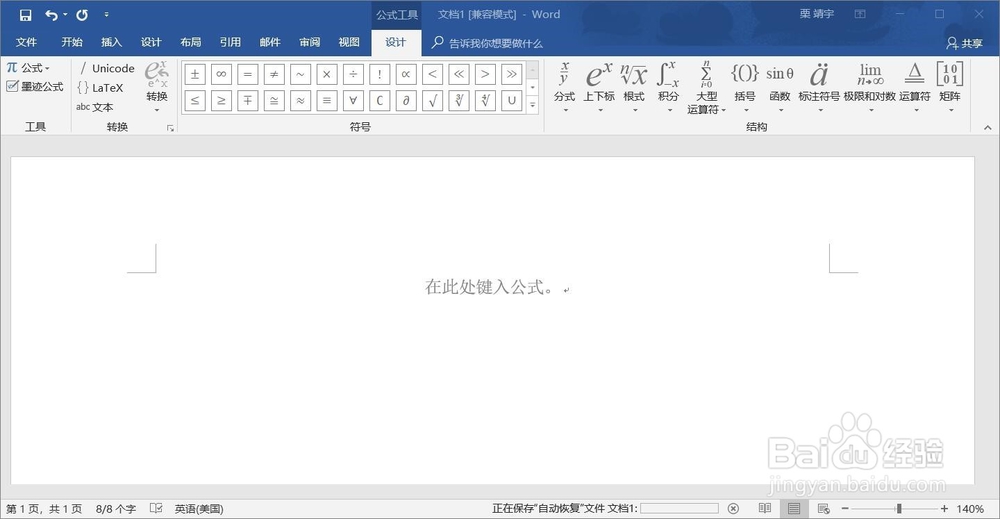Expand the 上下标 script structures

coord(599,87)
